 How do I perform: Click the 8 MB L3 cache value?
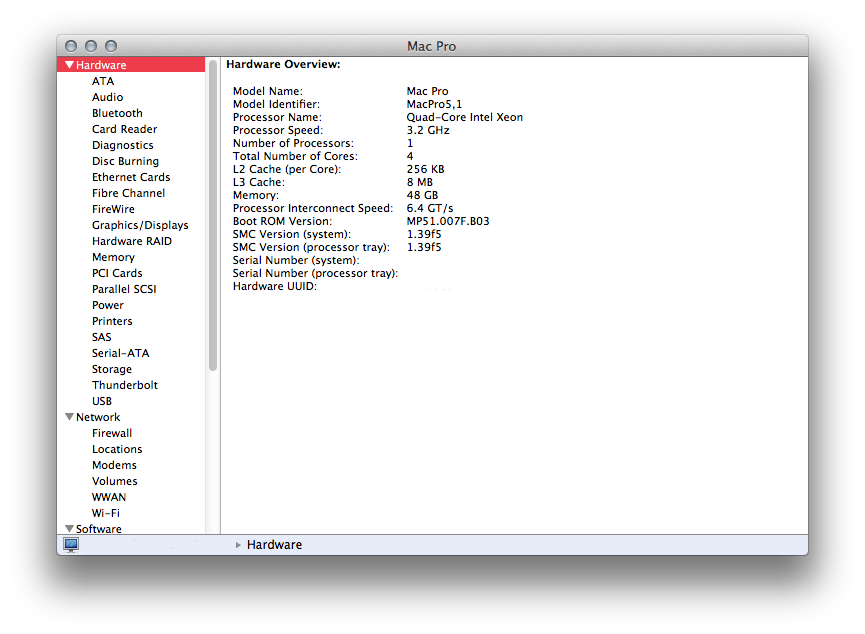[x=420, y=182]
